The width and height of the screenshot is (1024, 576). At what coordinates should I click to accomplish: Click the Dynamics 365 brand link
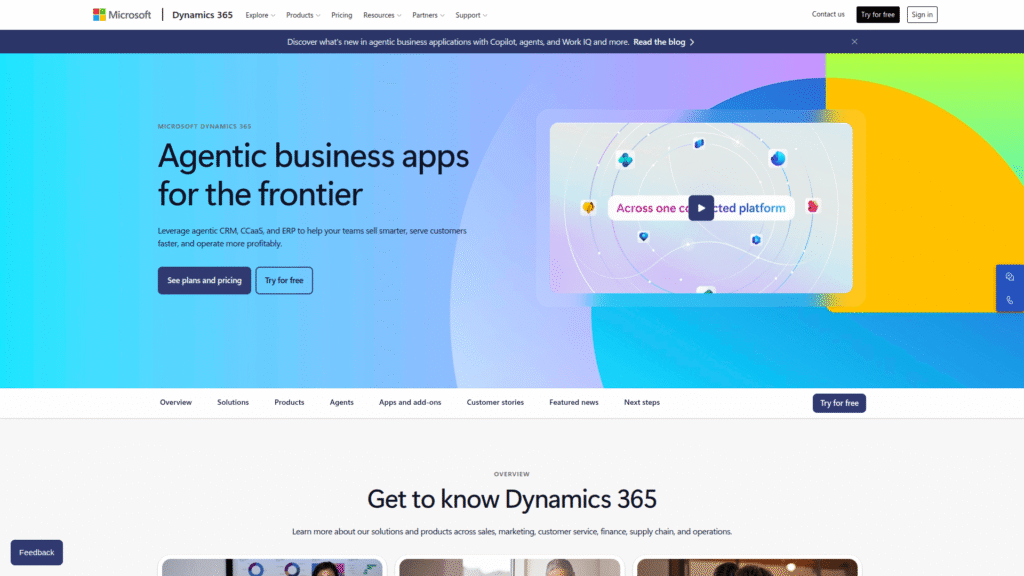click(202, 14)
